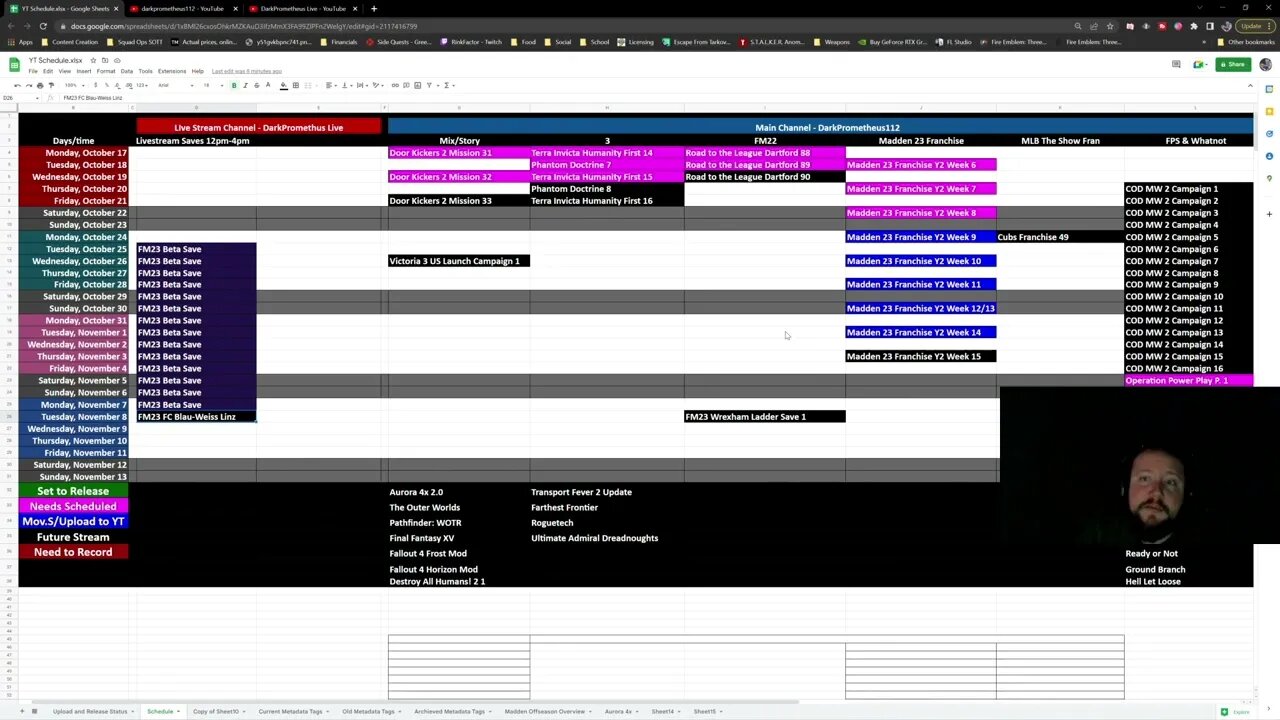Open the Google account avatar
1280x720 pixels.
pyautogui.click(x=1265, y=64)
